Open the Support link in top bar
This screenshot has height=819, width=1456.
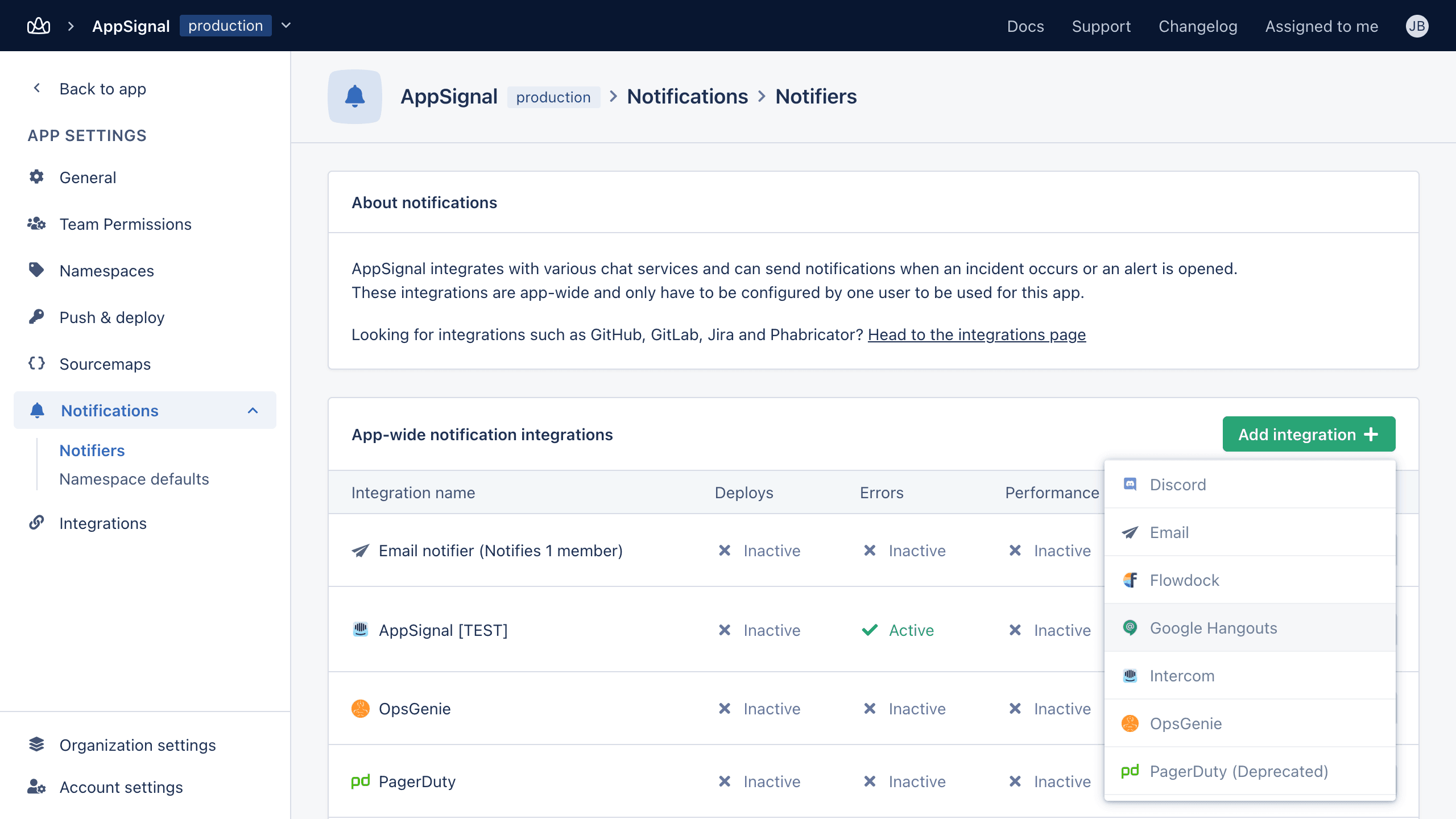pyautogui.click(x=1101, y=26)
